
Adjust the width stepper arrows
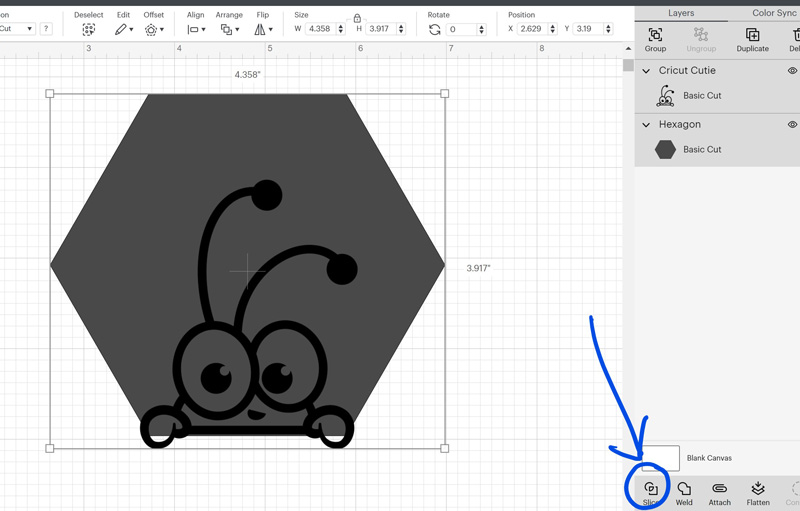(341, 29)
